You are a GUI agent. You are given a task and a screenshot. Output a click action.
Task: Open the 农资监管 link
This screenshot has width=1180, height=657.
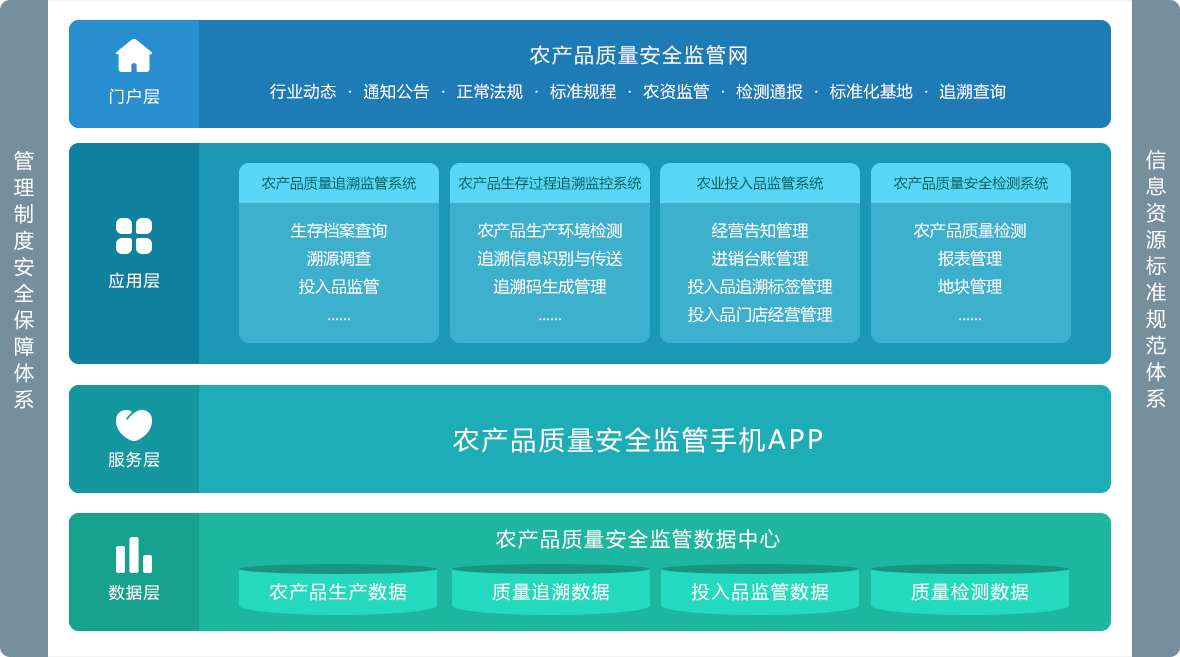[x=676, y=92]
